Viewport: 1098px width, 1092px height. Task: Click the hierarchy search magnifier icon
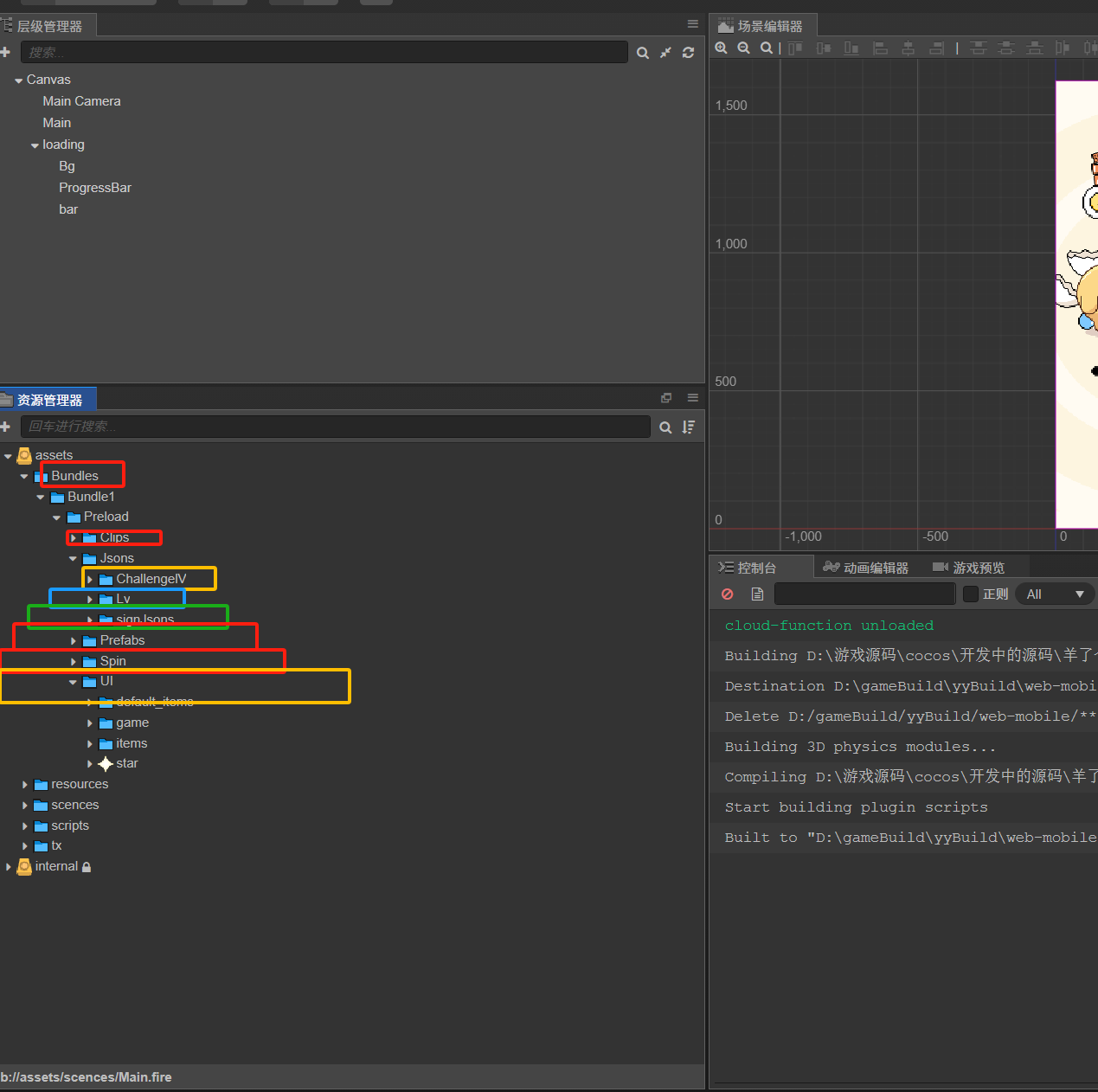[x=643, y=53]
